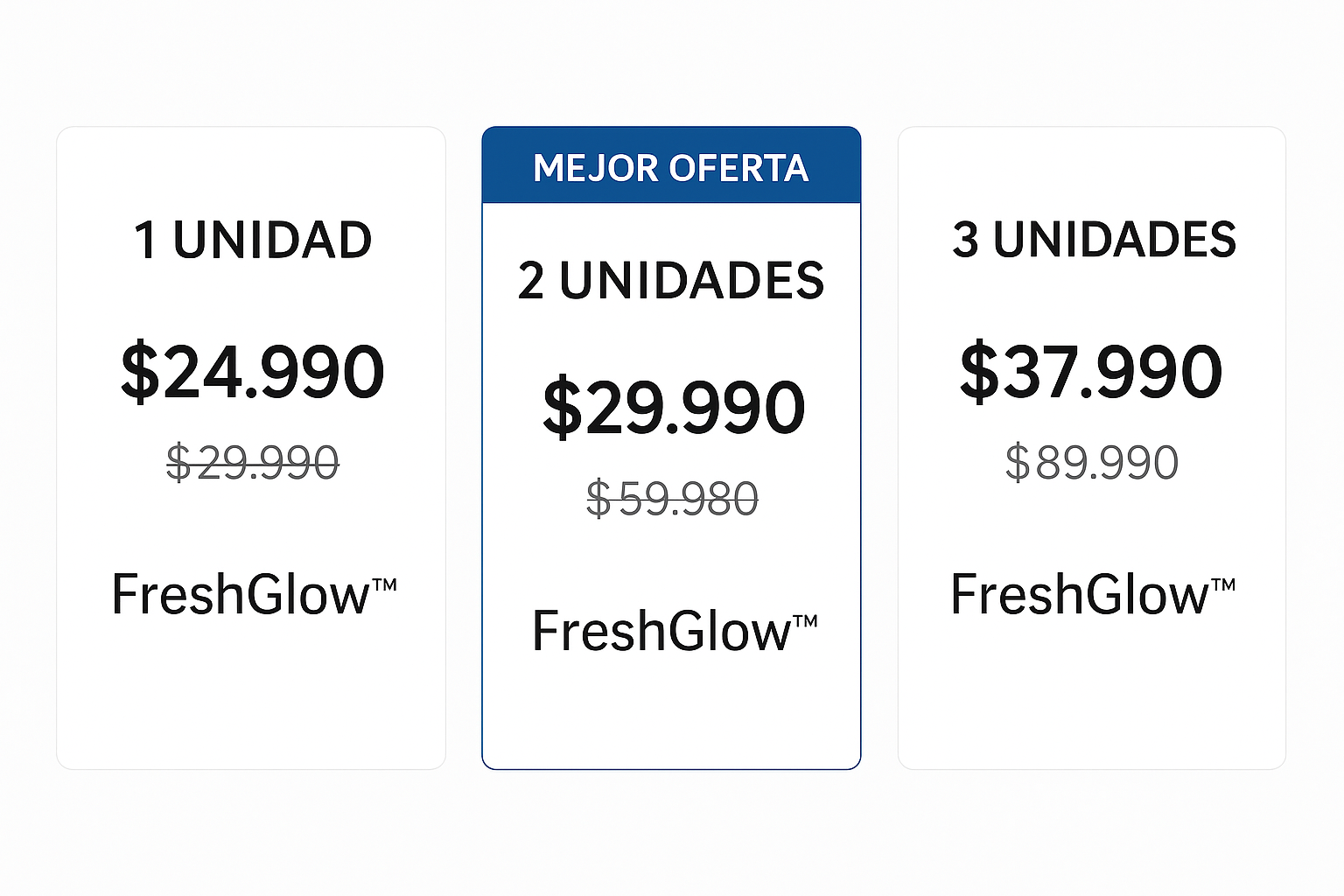The image size is (1344, 896).
Task: Click the gray $89.990 original price
Action: pos(1092,462)
